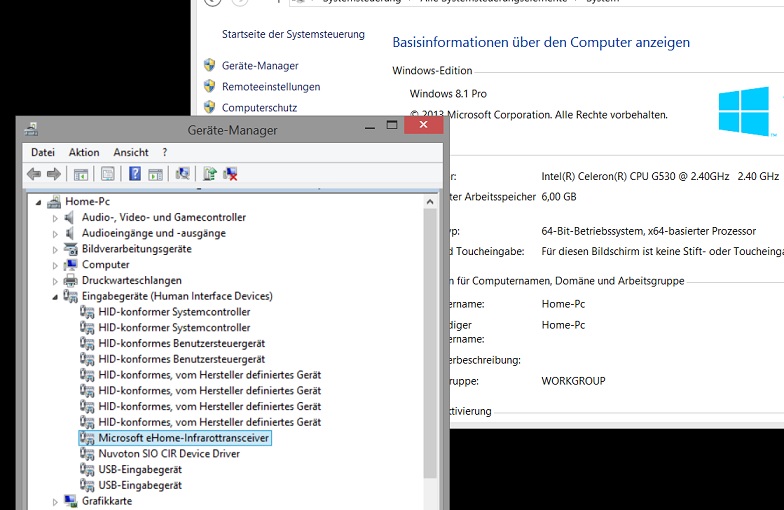This screenshot has width=784, height=510.
Task: Click the shield icon beside Geräte-Manager link
Action: (x=210, y=65)
